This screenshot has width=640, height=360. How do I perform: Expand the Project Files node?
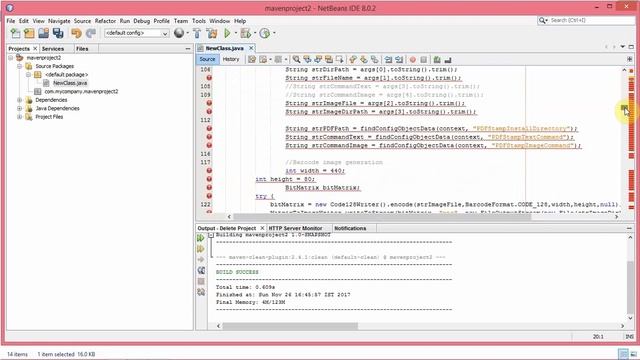[19, 117]
